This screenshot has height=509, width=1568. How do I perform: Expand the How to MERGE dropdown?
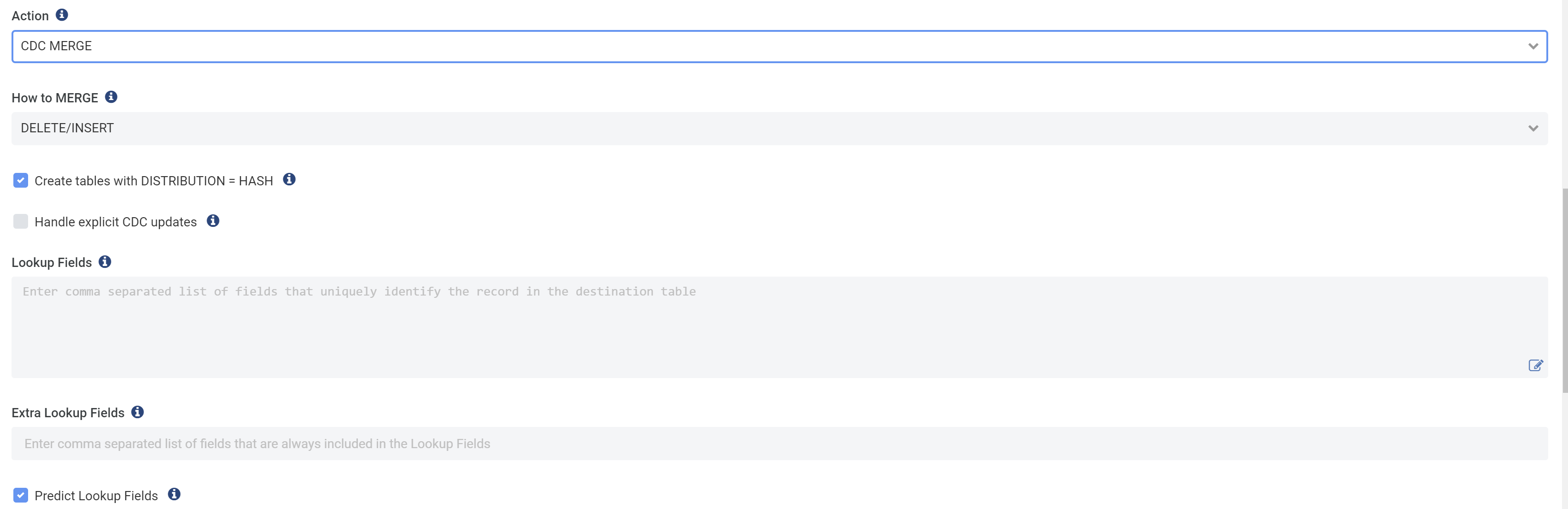(779, 129)
